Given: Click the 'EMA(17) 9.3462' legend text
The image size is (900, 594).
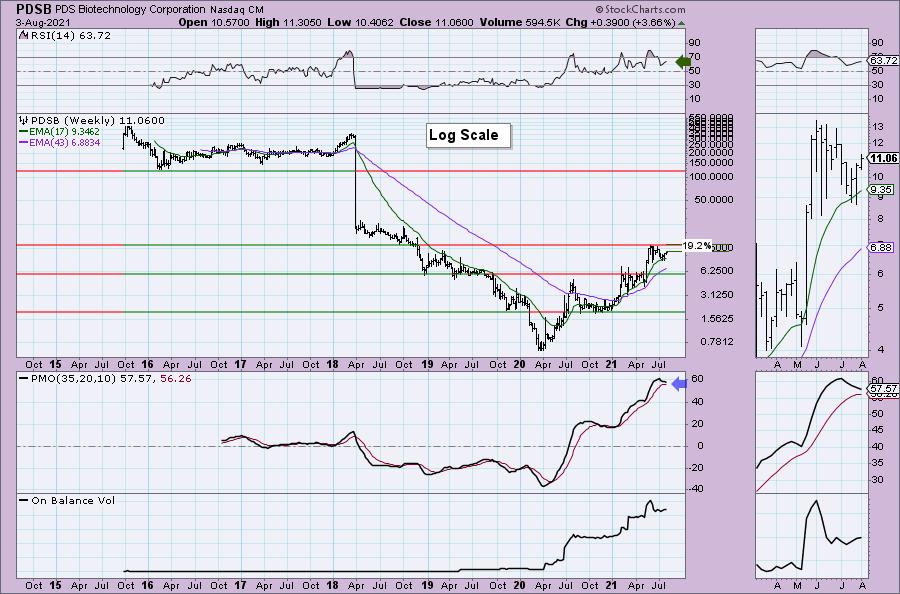Looking at the screenshot, I should pyautogui.click(x=65, y=131).
